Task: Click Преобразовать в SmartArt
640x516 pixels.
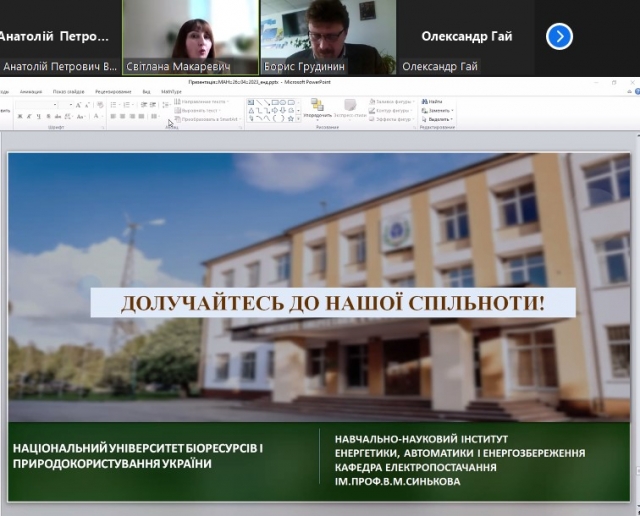Action: [x=208, y=119]
